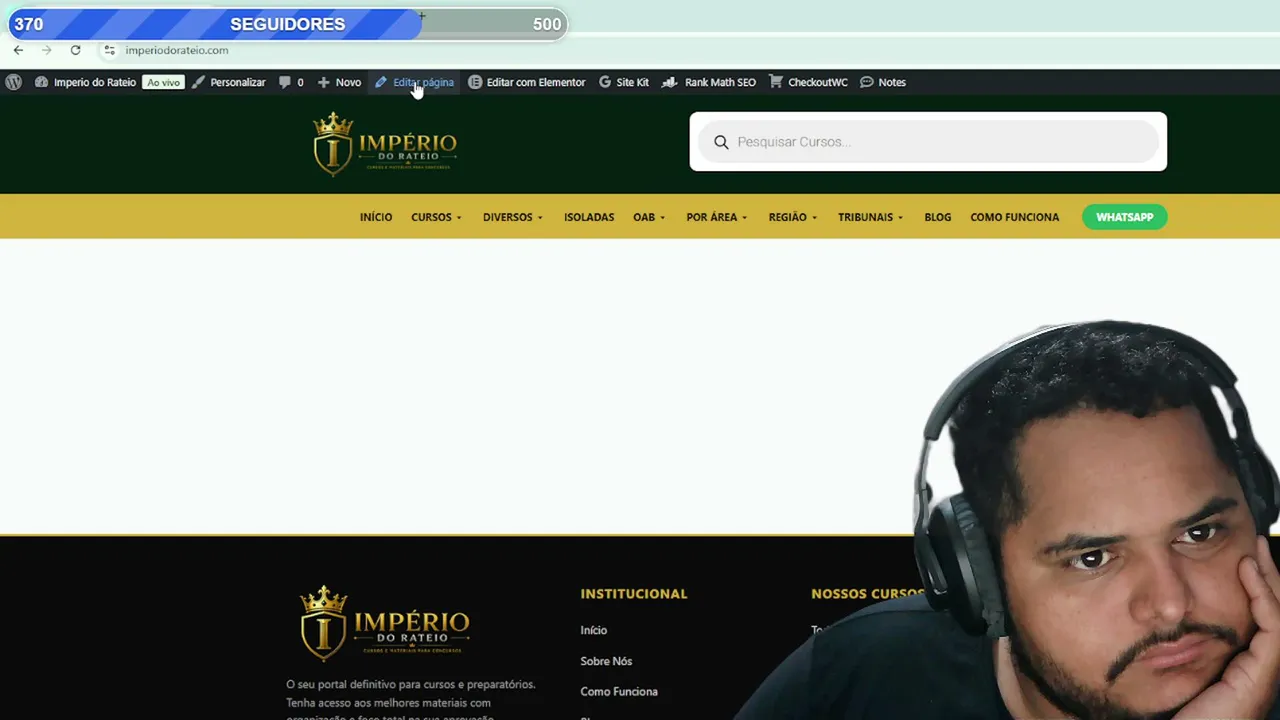
Task: Click the magnifier icon in the search box
Action: click(x=721, y=142)
